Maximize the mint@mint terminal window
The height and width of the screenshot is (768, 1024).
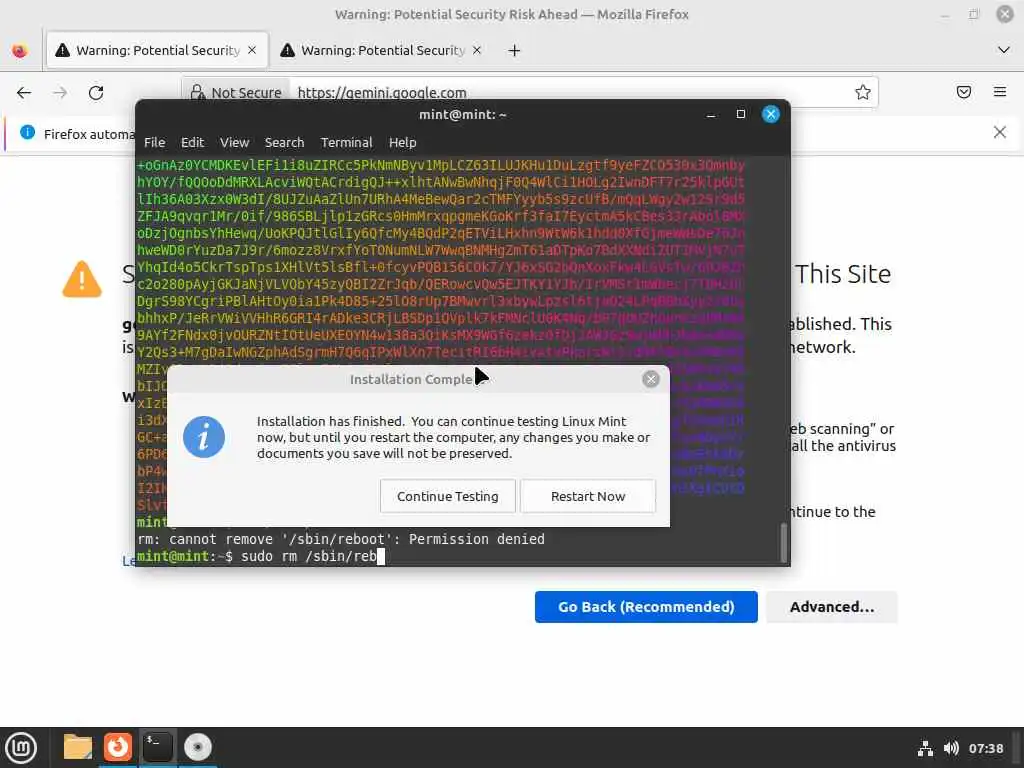click(x=741, y=114)
